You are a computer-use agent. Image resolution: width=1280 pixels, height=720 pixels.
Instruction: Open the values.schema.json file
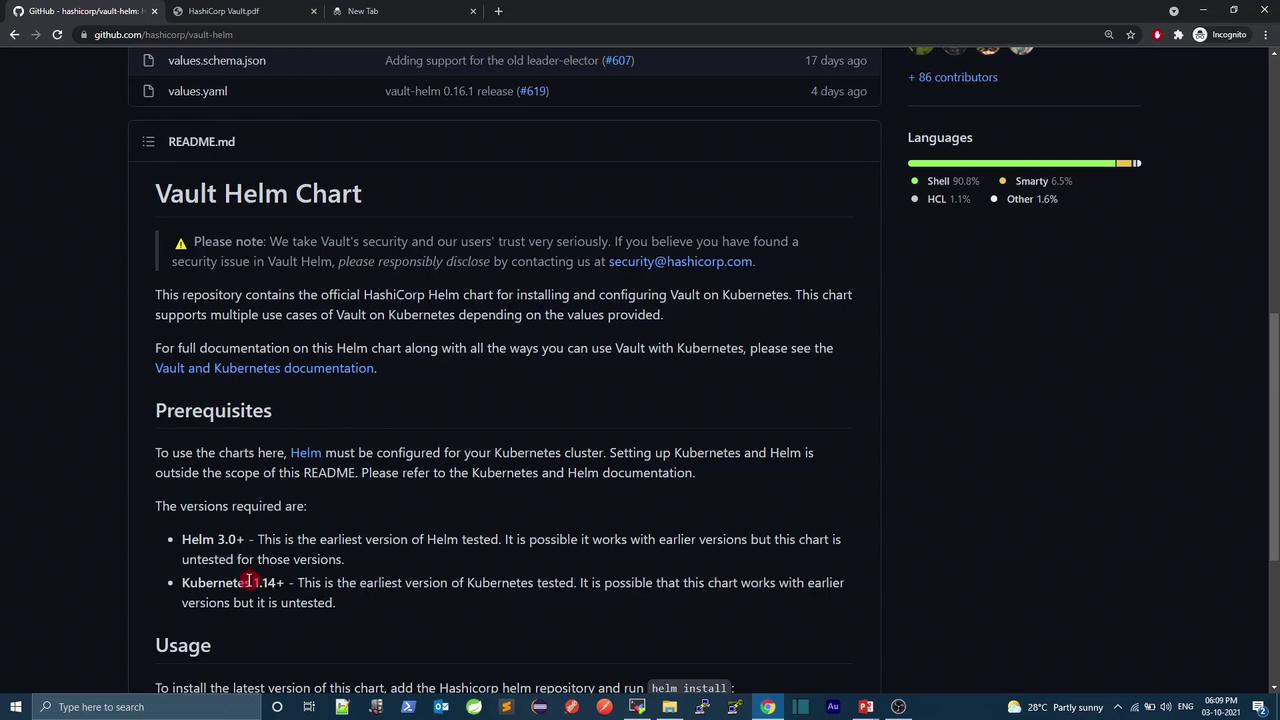point(217,61)
